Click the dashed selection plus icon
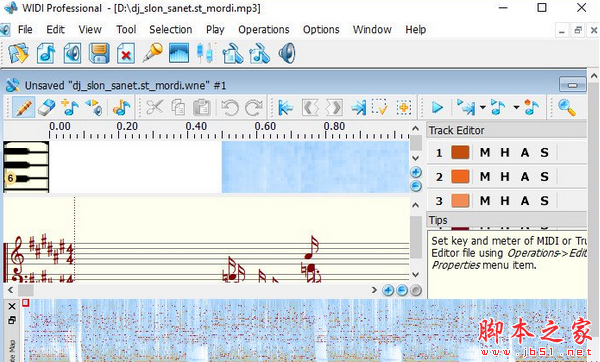 click(x=404, y=108)
